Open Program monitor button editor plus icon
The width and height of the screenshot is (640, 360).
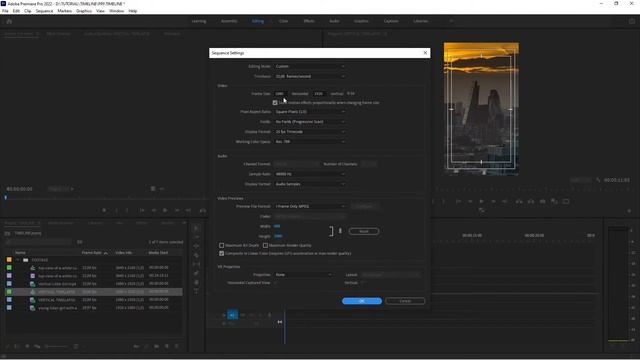629,211
